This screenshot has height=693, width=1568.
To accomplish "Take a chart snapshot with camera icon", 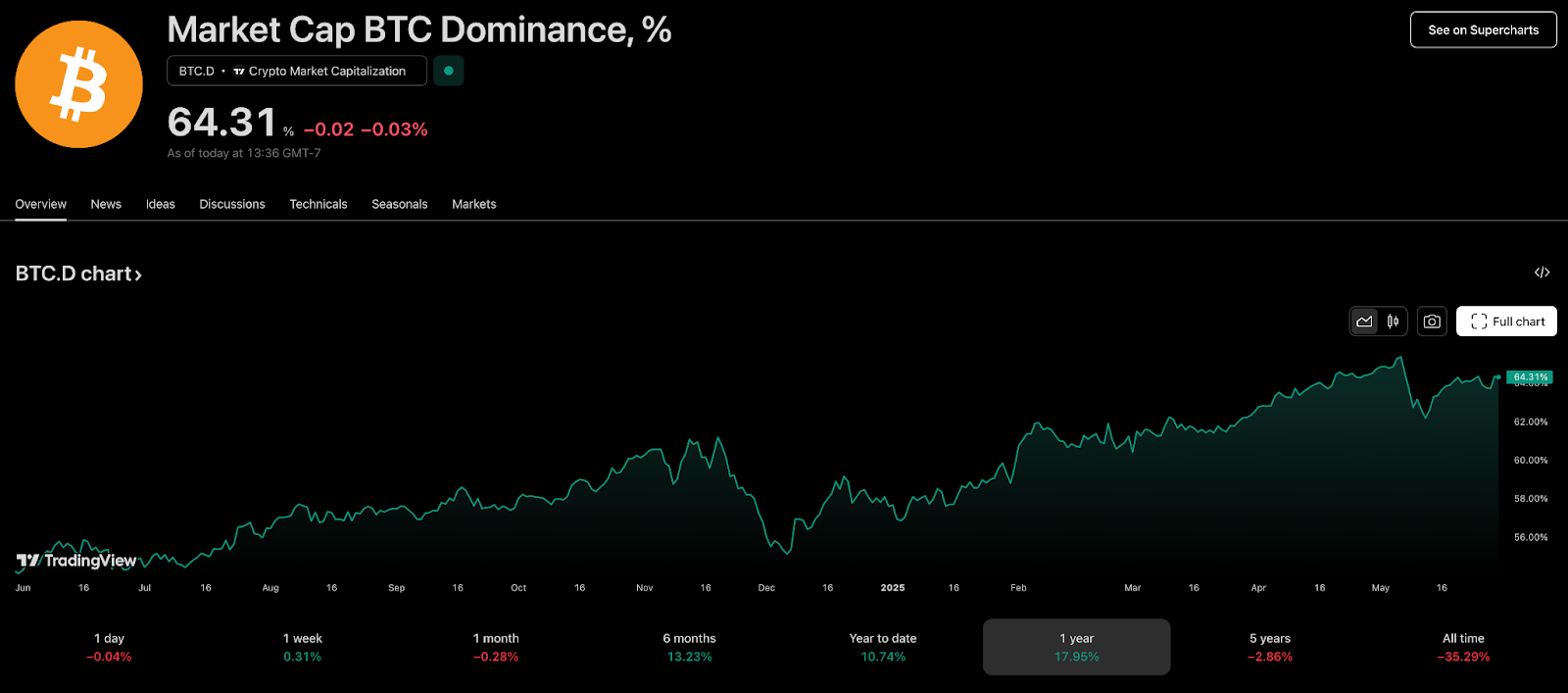I will [x=1432, y=322].
